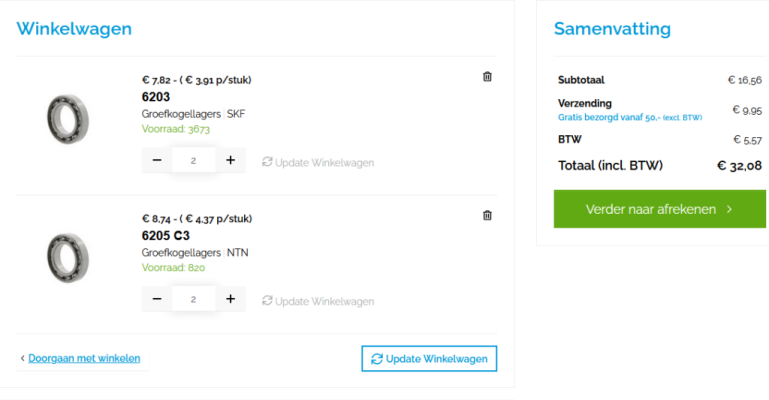
Task: Proceed with Verder naar afrekenen button
Action: 660,209
